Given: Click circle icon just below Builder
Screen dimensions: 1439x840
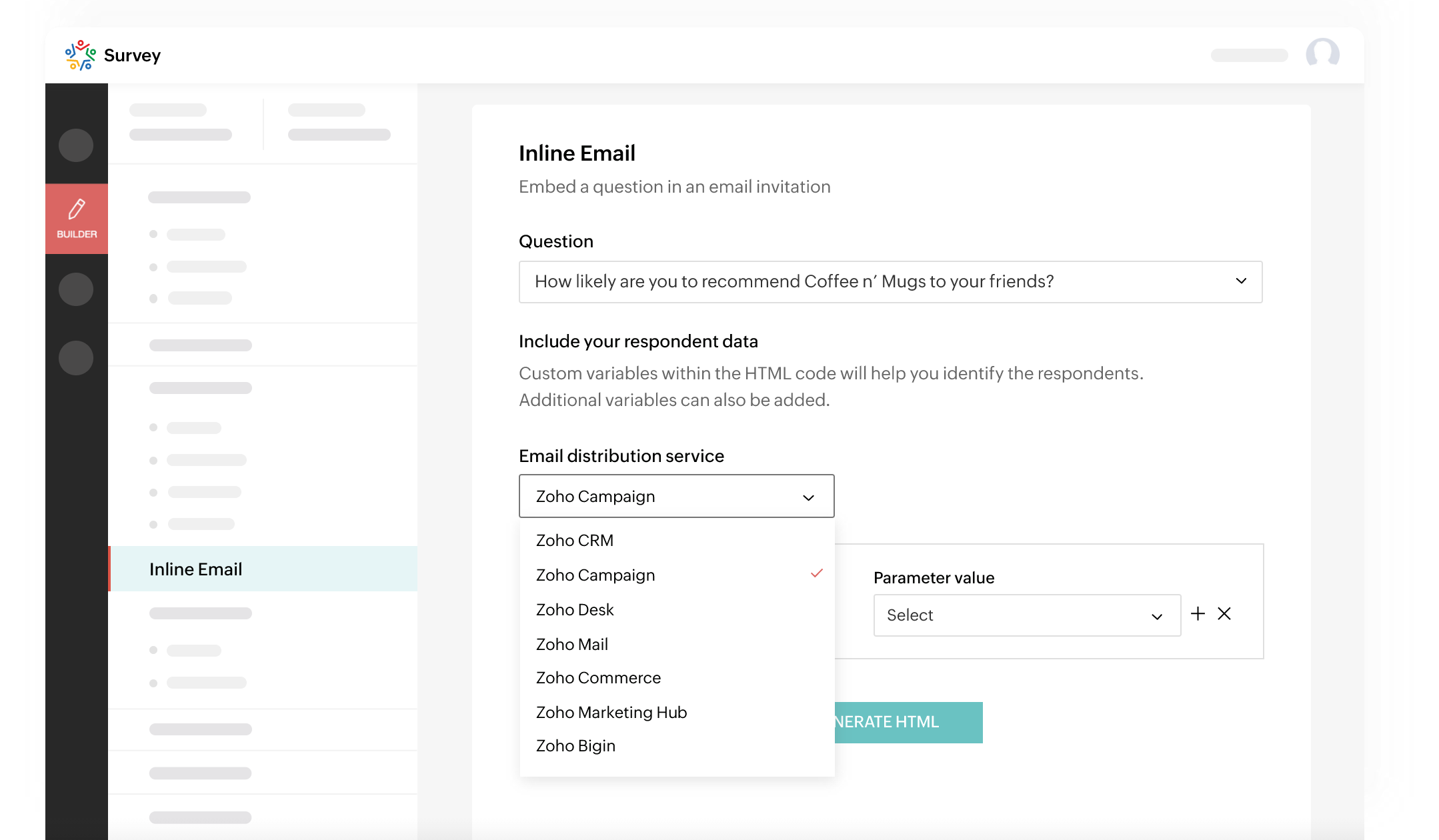Looking at the screenshot, I should 76,289.
